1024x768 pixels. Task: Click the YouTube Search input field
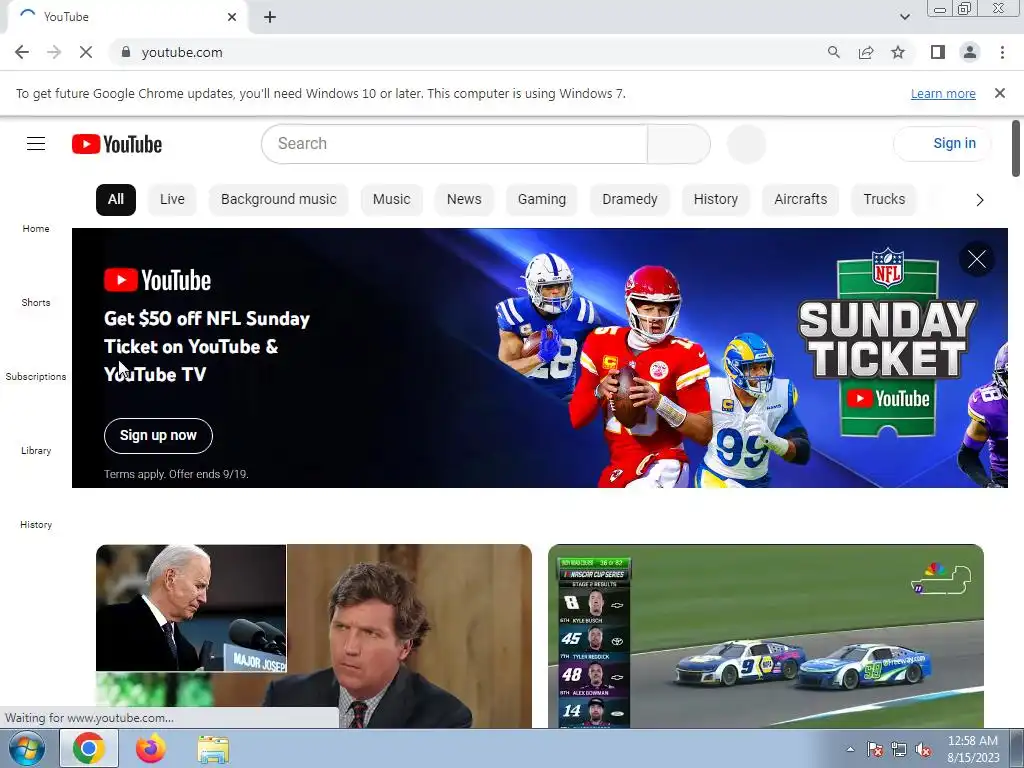pos(455,144)
